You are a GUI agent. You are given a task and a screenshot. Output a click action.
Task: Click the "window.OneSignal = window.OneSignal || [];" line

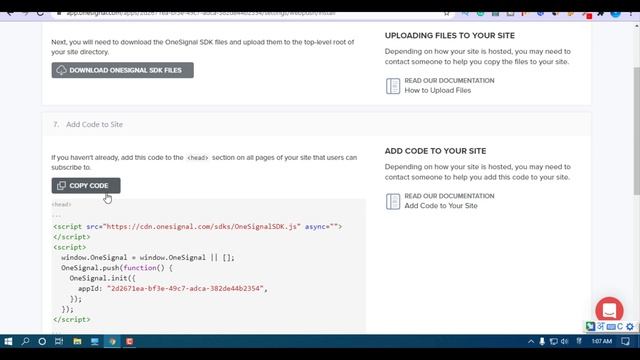point(148,258)
